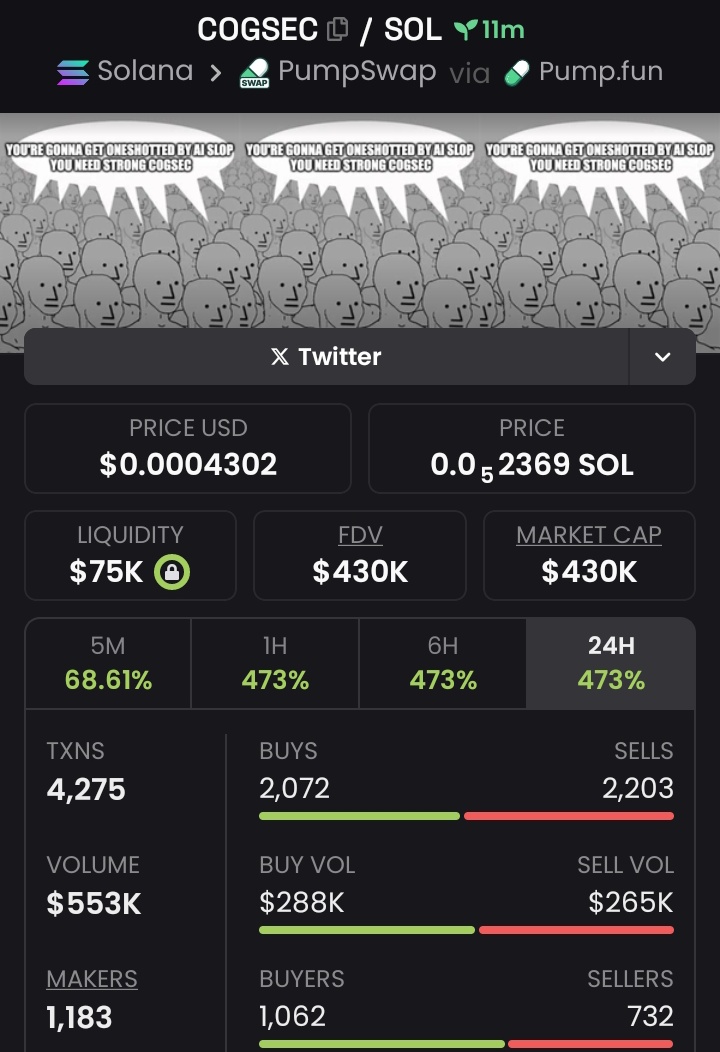This screenshot has width=720, height=1052.
Task: Click the underlined FDV label
Action: (x=360, y=535)
